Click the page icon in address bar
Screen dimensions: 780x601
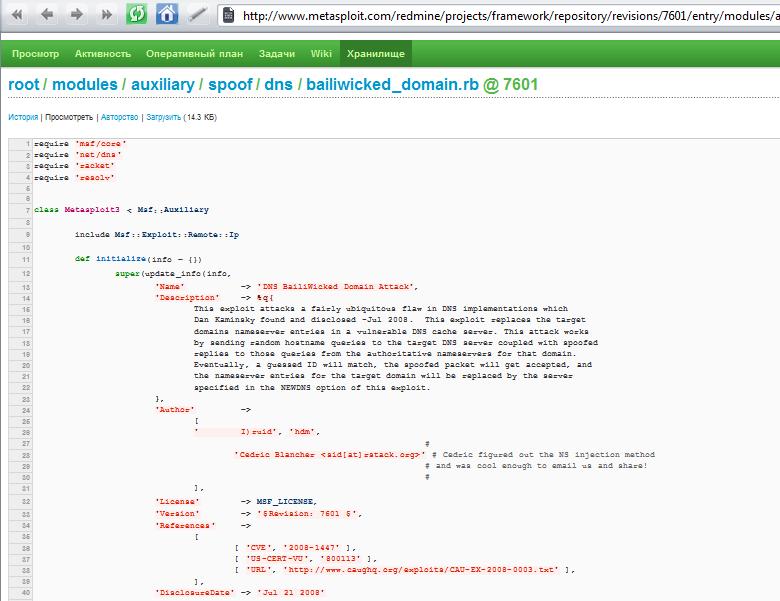click(x=228, y=15)
